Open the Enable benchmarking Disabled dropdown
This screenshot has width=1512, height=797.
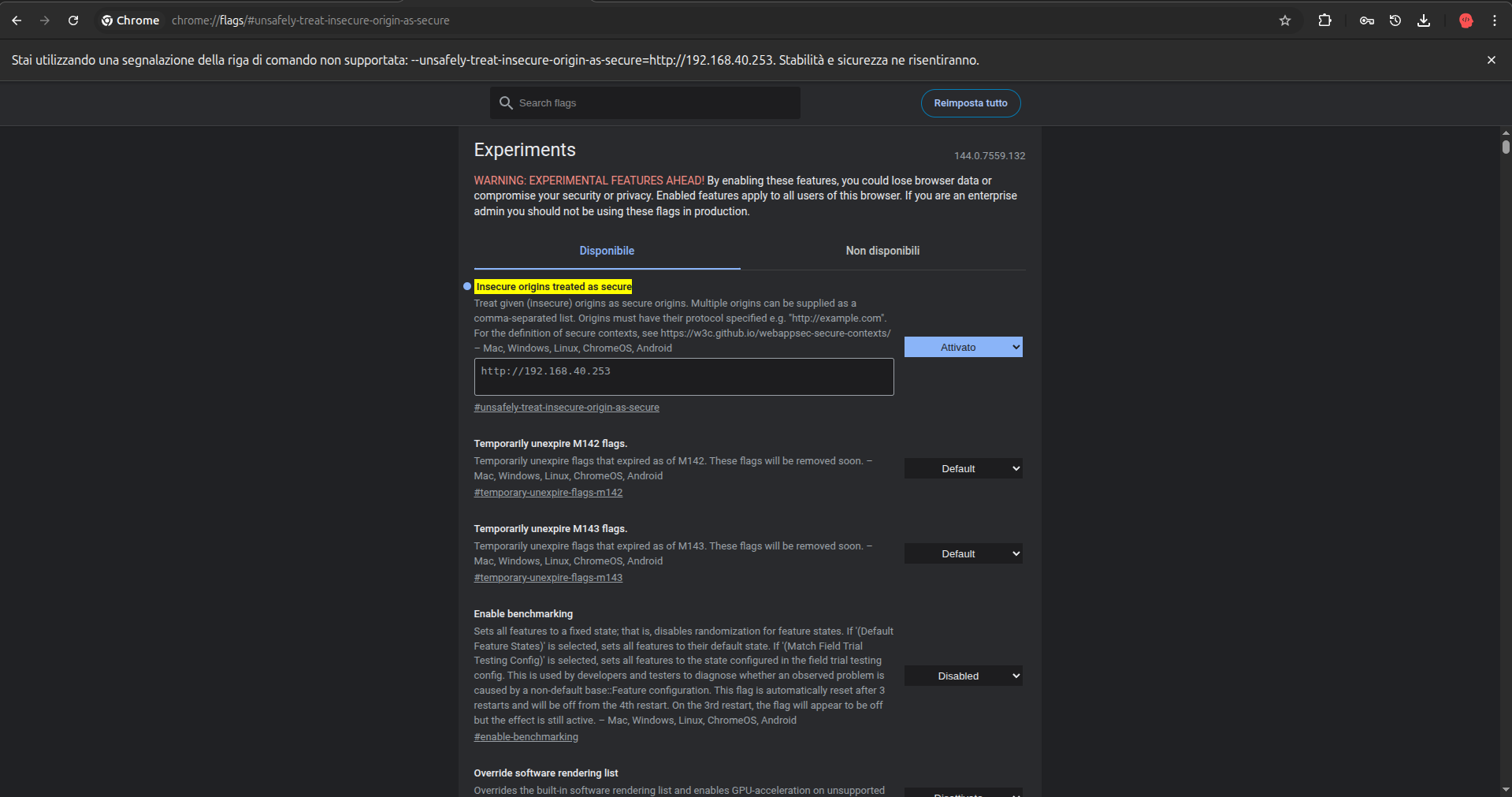(963, 676)
